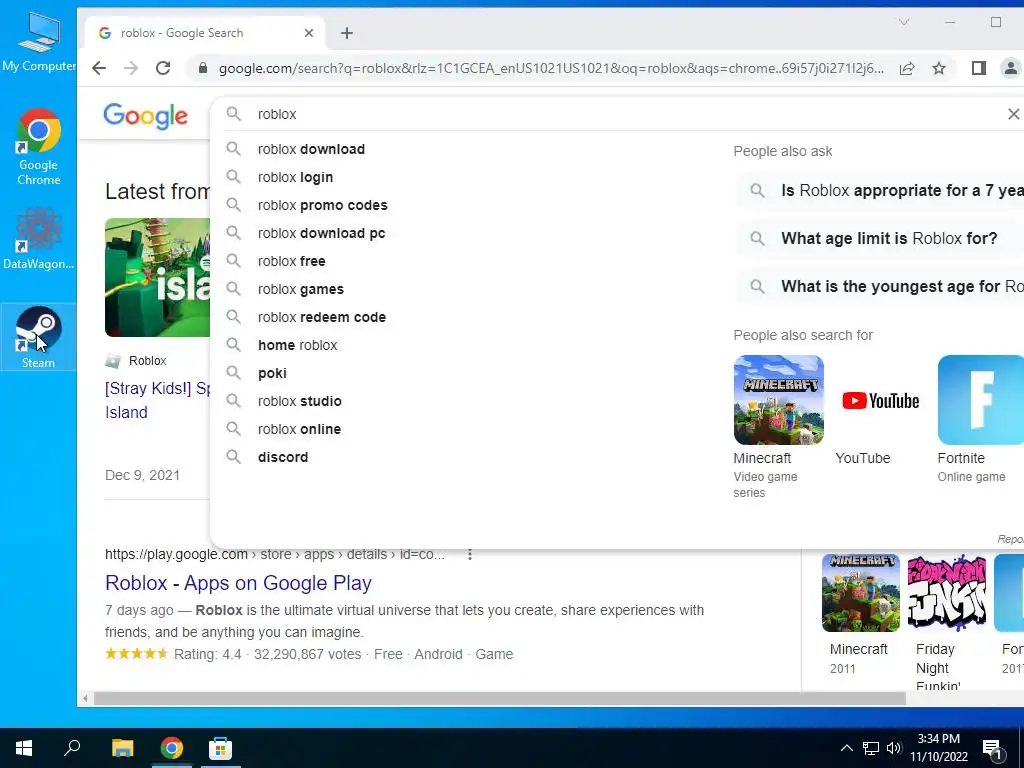The image size is (1024, 768).
Task: Select question 'Is Roblox appropriate for a 7'
Action: click(880, 191)
